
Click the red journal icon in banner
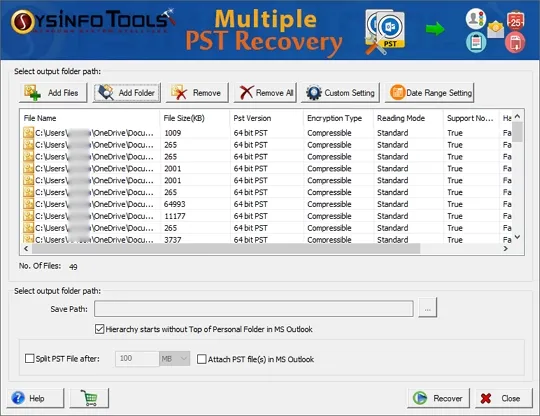[x=515, y=42]
